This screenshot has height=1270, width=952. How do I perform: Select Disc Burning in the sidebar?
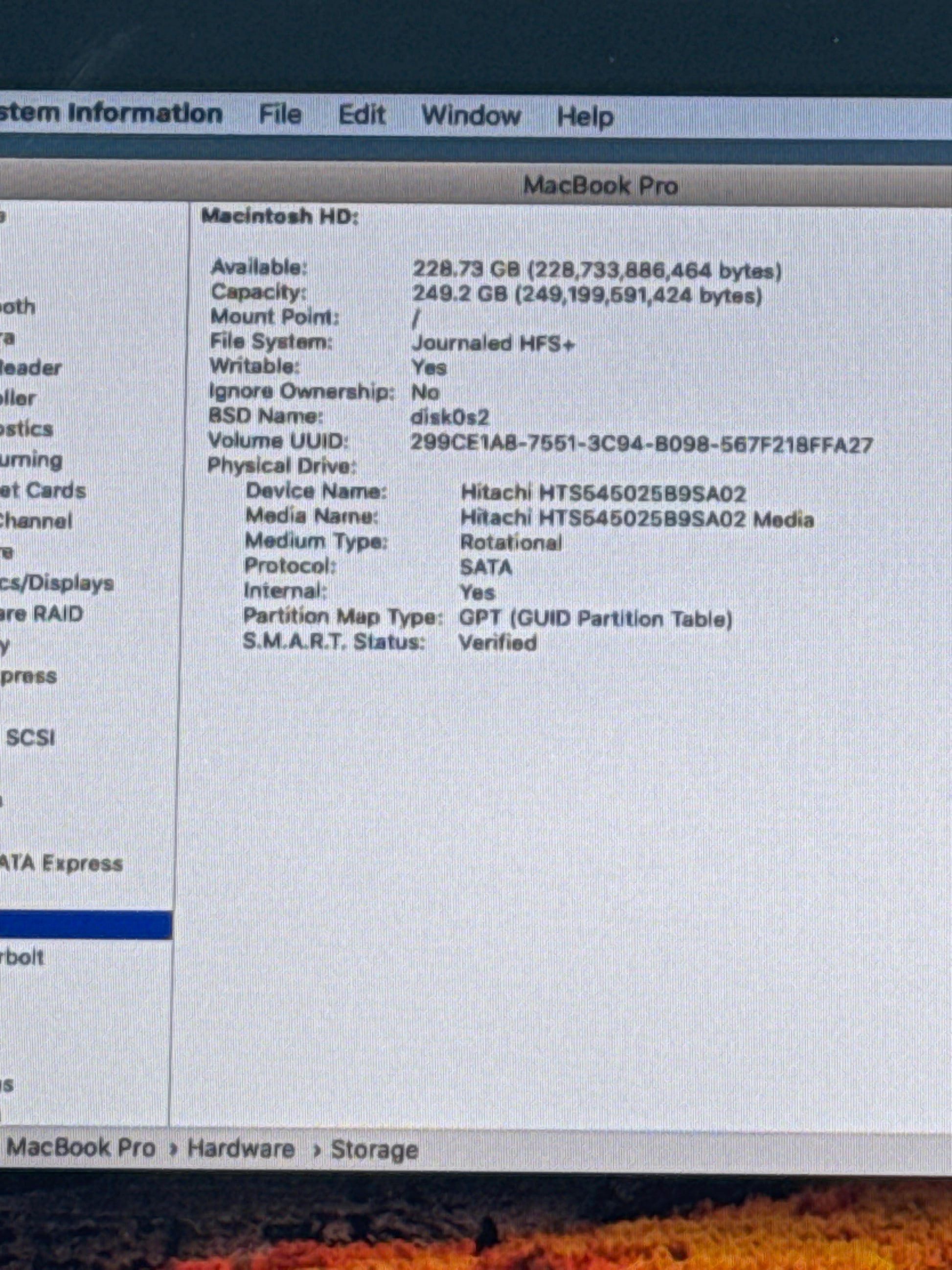(x=30, y=460)
